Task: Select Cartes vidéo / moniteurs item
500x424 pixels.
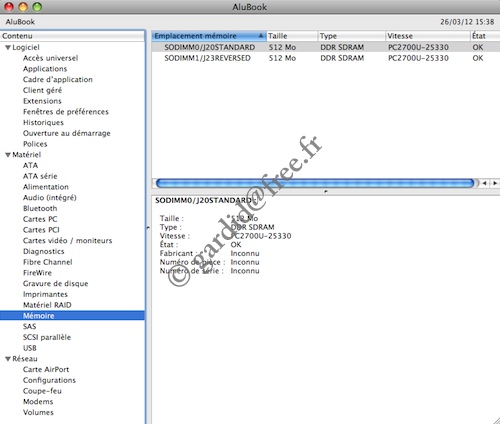Action: (67, 241)
